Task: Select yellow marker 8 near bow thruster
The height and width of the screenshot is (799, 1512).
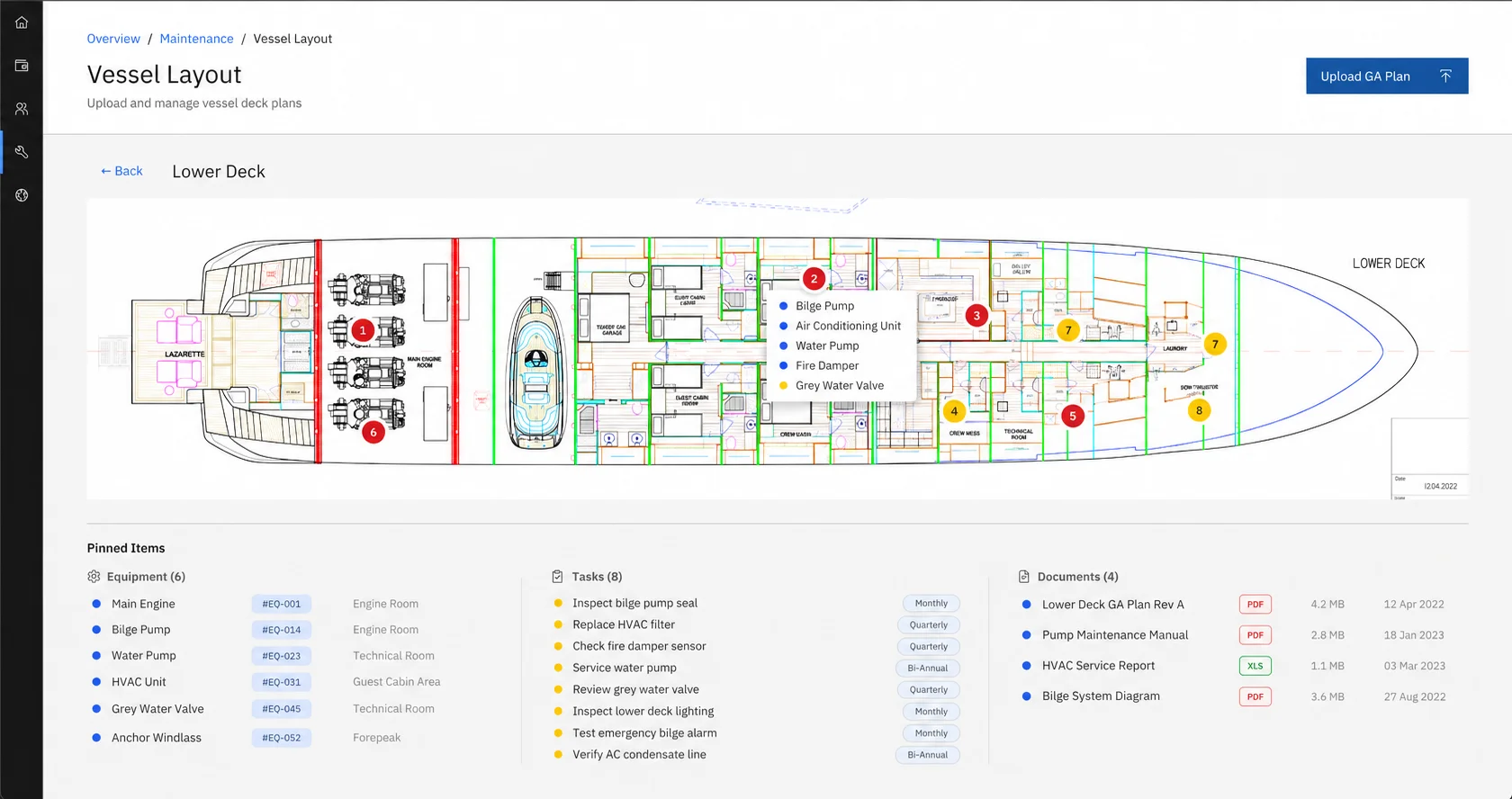Action: (1199, 410)
